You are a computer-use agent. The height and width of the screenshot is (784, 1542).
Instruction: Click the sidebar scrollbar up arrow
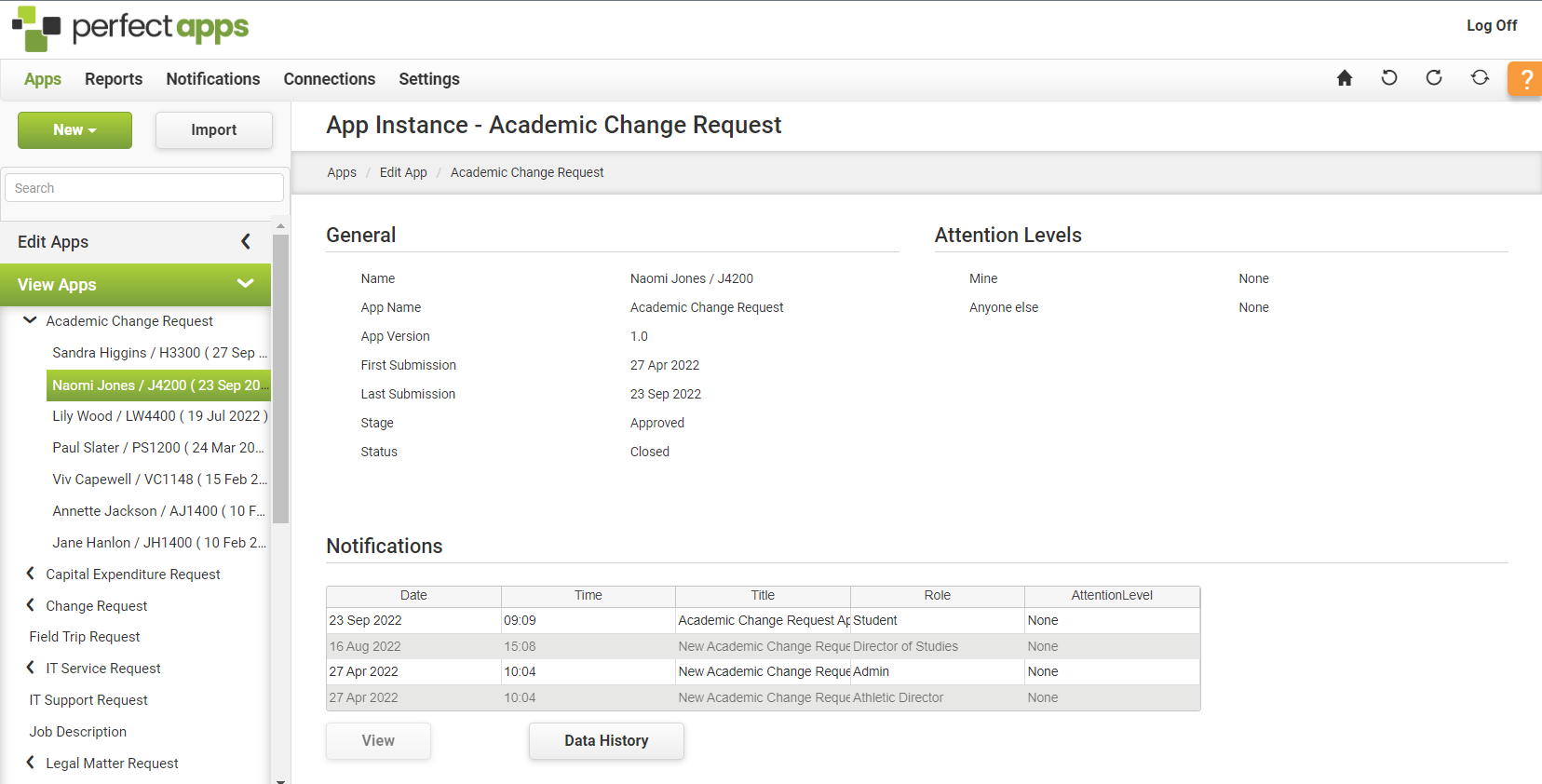[x=280, y=226]
